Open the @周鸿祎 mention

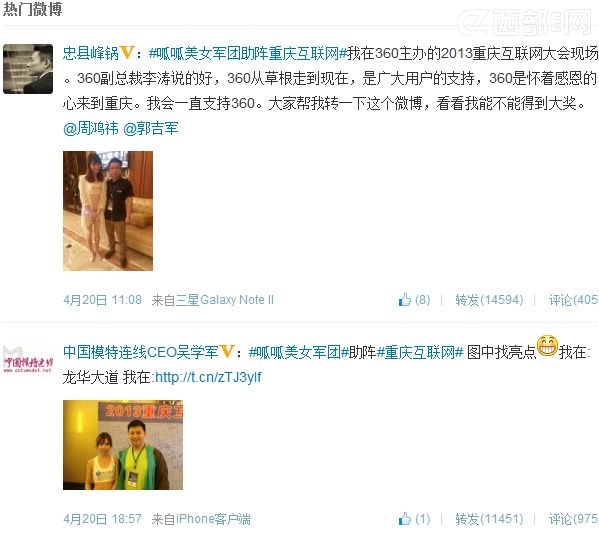91,128
